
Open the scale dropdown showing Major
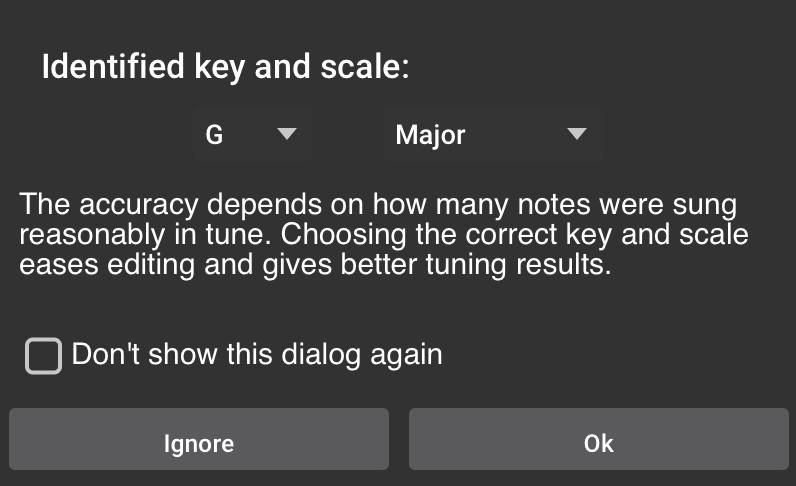(x=492, y=135)
